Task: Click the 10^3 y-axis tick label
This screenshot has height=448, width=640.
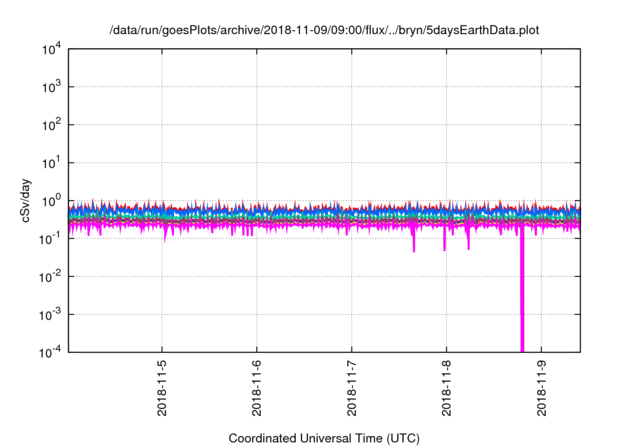Action: coord(51,87)
